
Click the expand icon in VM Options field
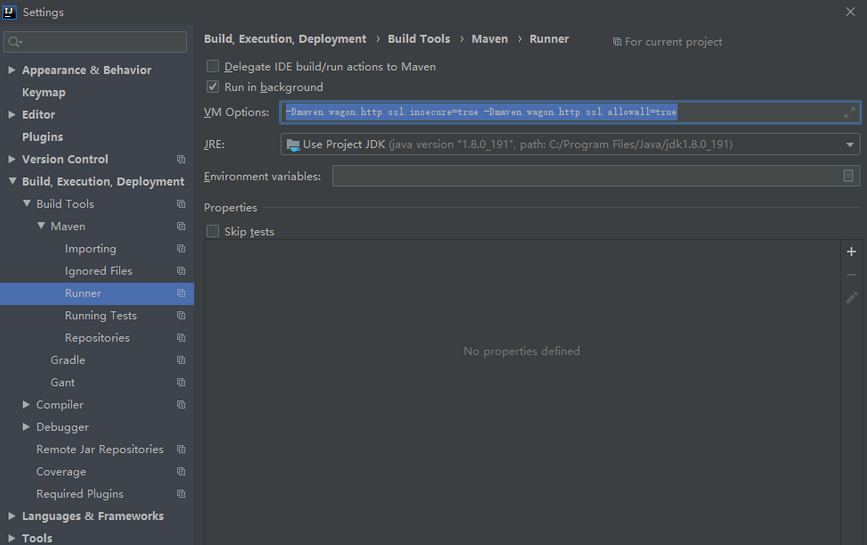coord(849,112)
